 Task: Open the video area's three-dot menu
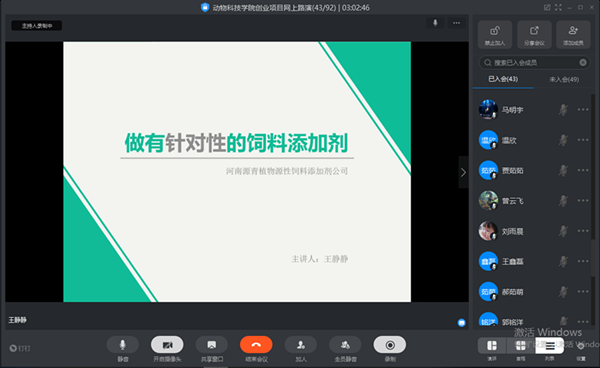point(457,23)
